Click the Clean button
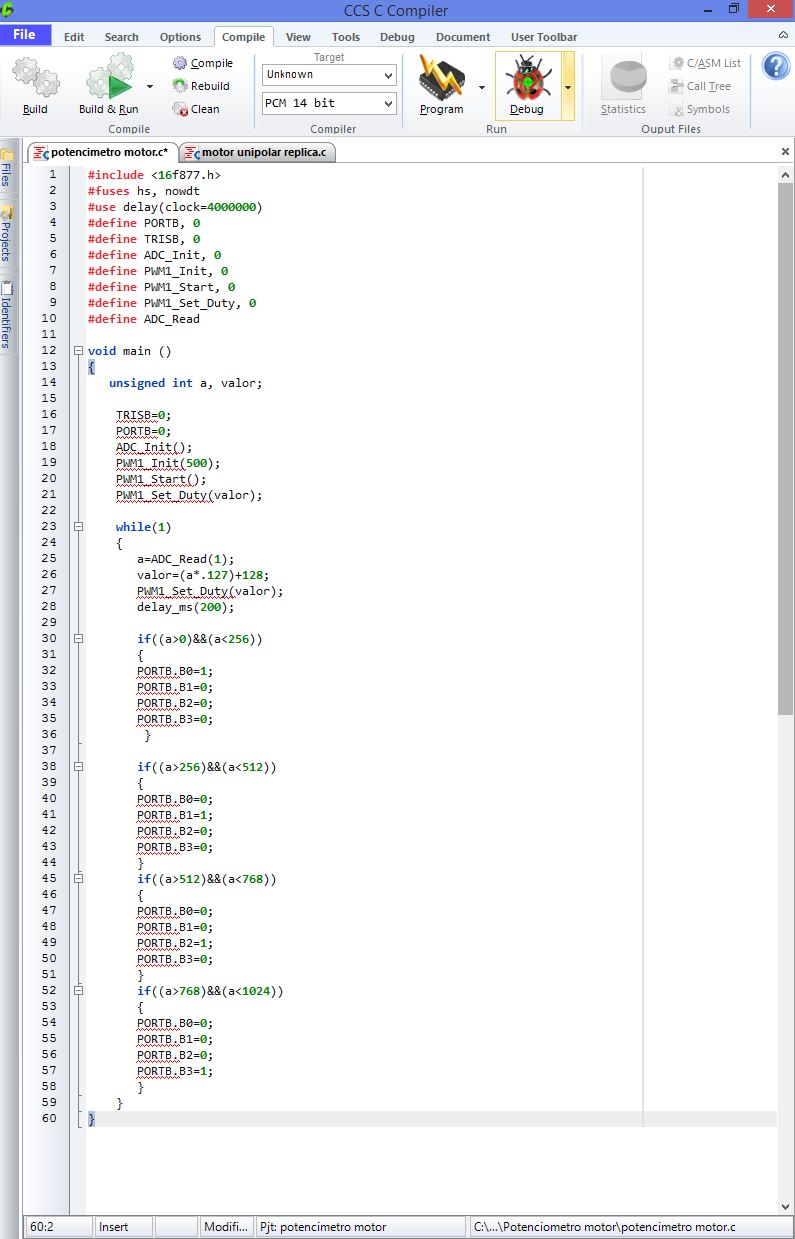Viewport: 795px width, 1239px height. (x=196, y=109)
